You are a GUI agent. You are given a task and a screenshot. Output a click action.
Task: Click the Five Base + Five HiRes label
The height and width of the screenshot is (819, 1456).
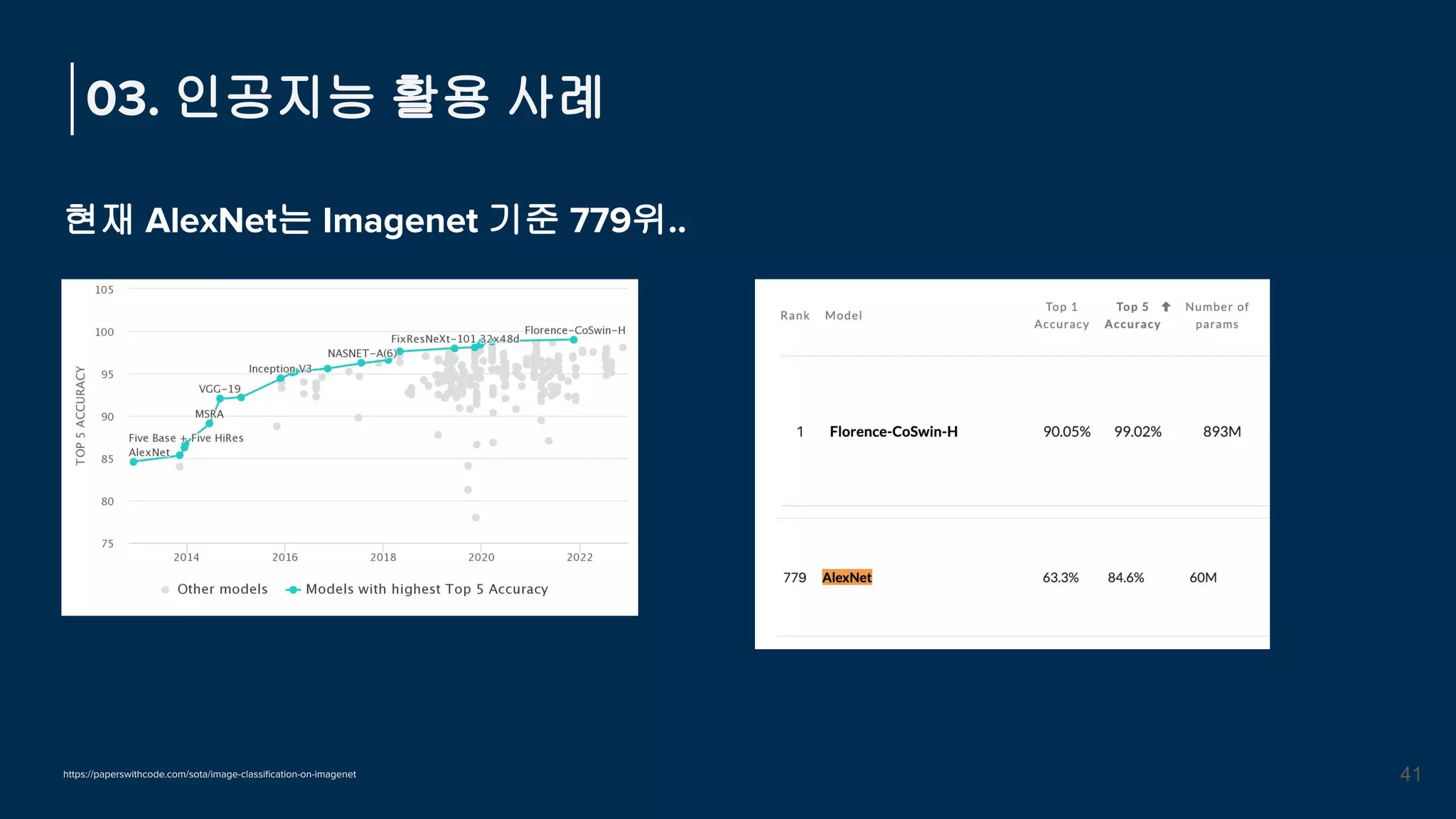(x=186, y=438)
